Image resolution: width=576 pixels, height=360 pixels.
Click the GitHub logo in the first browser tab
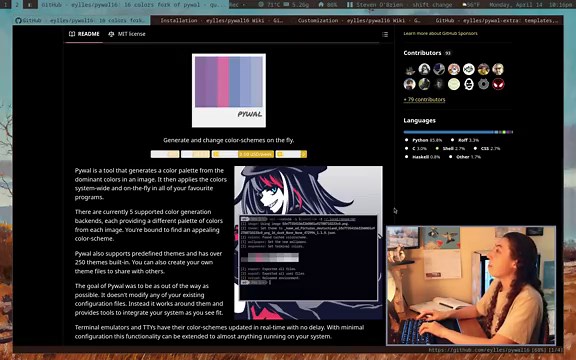18,20
